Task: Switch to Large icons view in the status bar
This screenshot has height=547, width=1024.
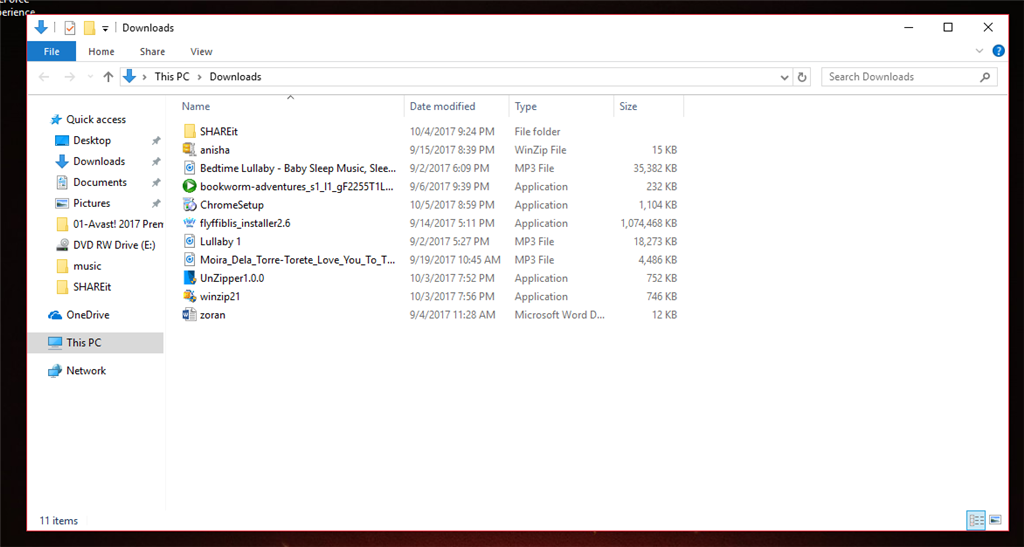Action: (x=995, y=520)
